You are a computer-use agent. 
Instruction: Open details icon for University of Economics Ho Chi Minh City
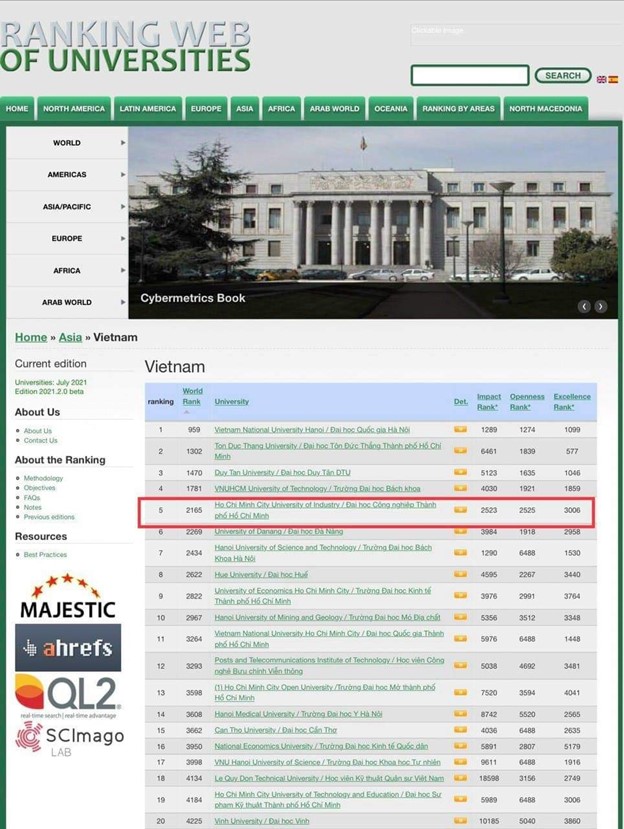[460, 595]
